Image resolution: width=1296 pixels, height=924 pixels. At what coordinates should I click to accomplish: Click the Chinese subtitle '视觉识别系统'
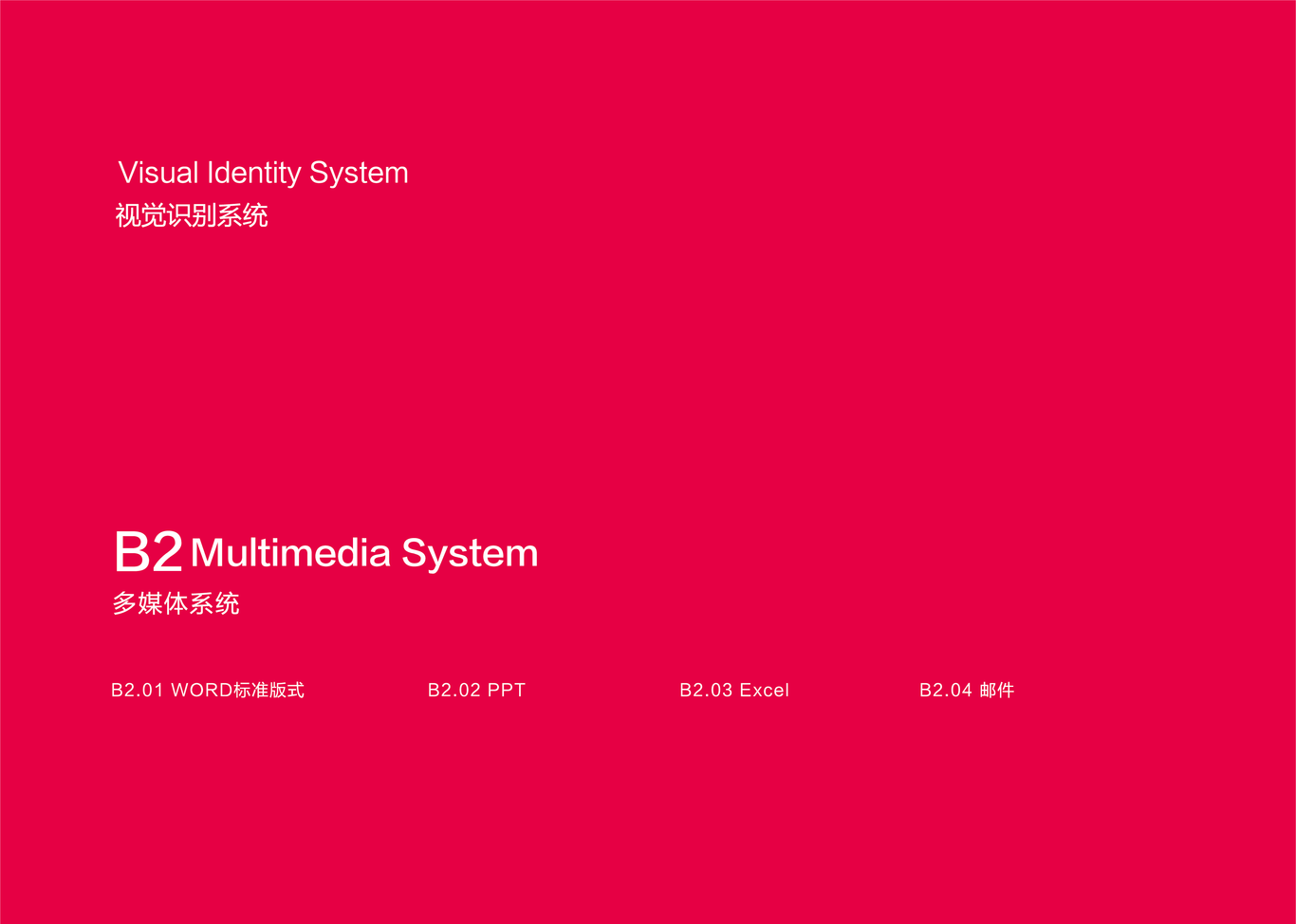pos(192,215)
